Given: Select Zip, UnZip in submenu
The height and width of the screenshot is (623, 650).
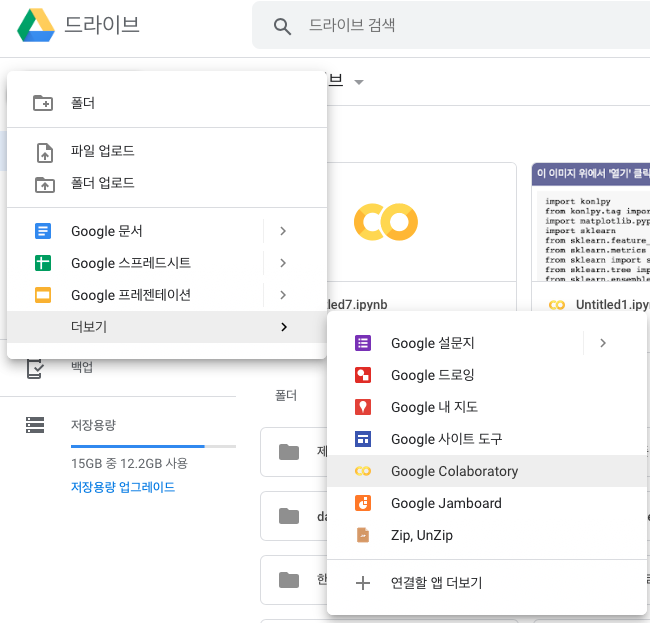Looking at the screenshot, I should (x=487, y=535).
